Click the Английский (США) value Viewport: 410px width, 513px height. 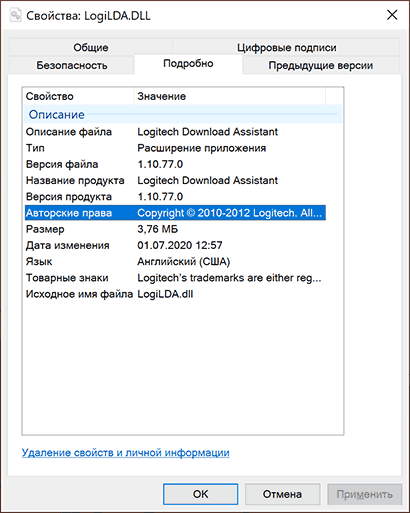184,262
